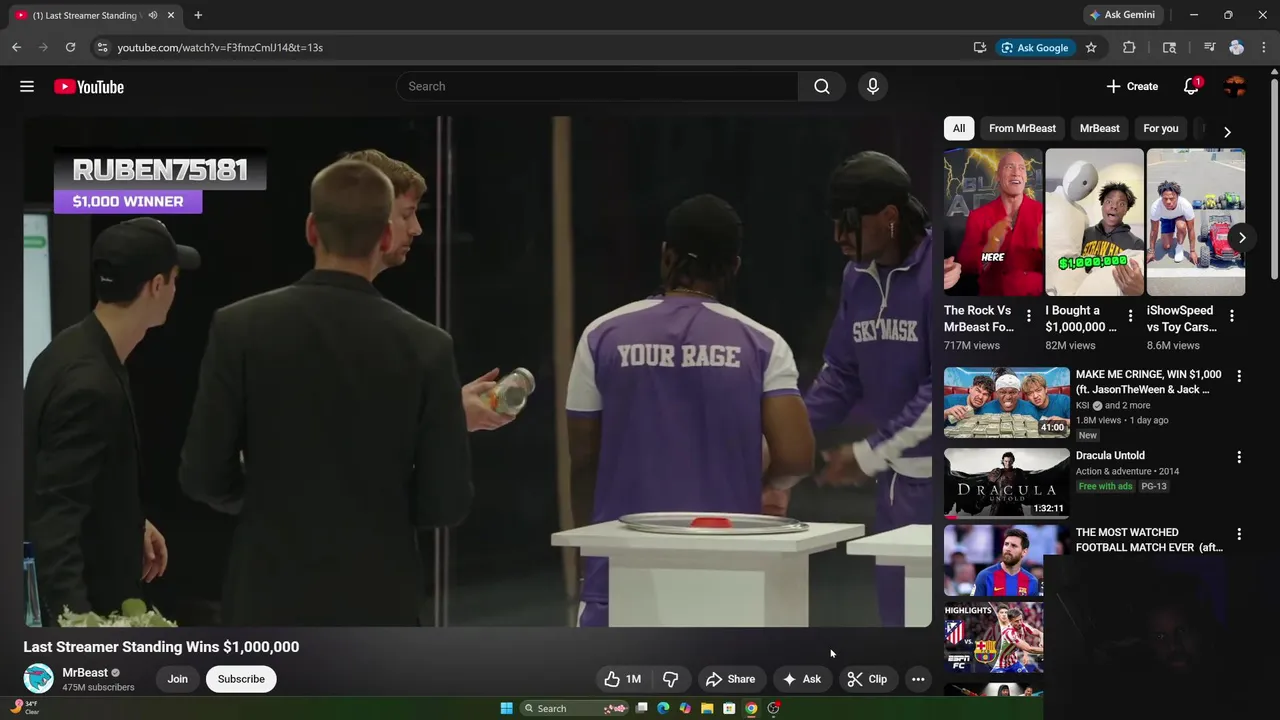
Task: Open the Windows Start menu
Action: [x=507, y=708]
